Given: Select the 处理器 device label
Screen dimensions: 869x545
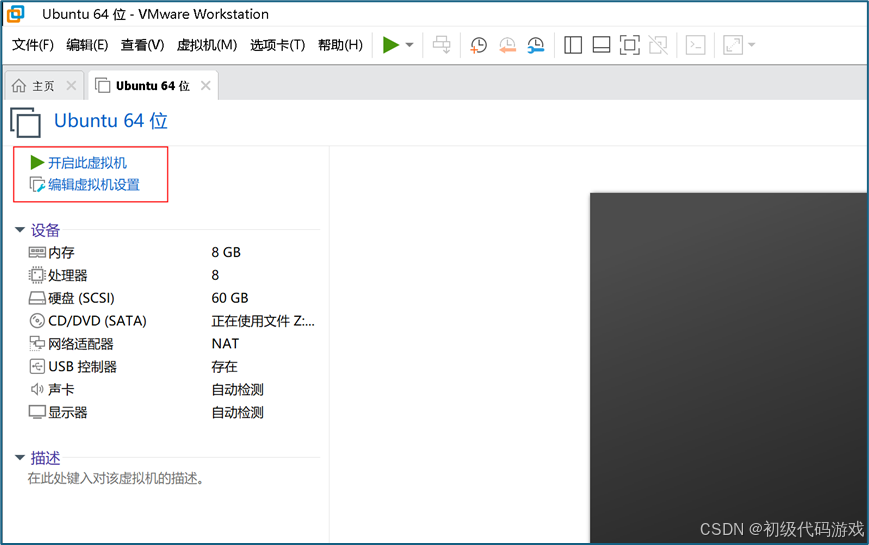Looking at the screenshot, I should [68, 275].
